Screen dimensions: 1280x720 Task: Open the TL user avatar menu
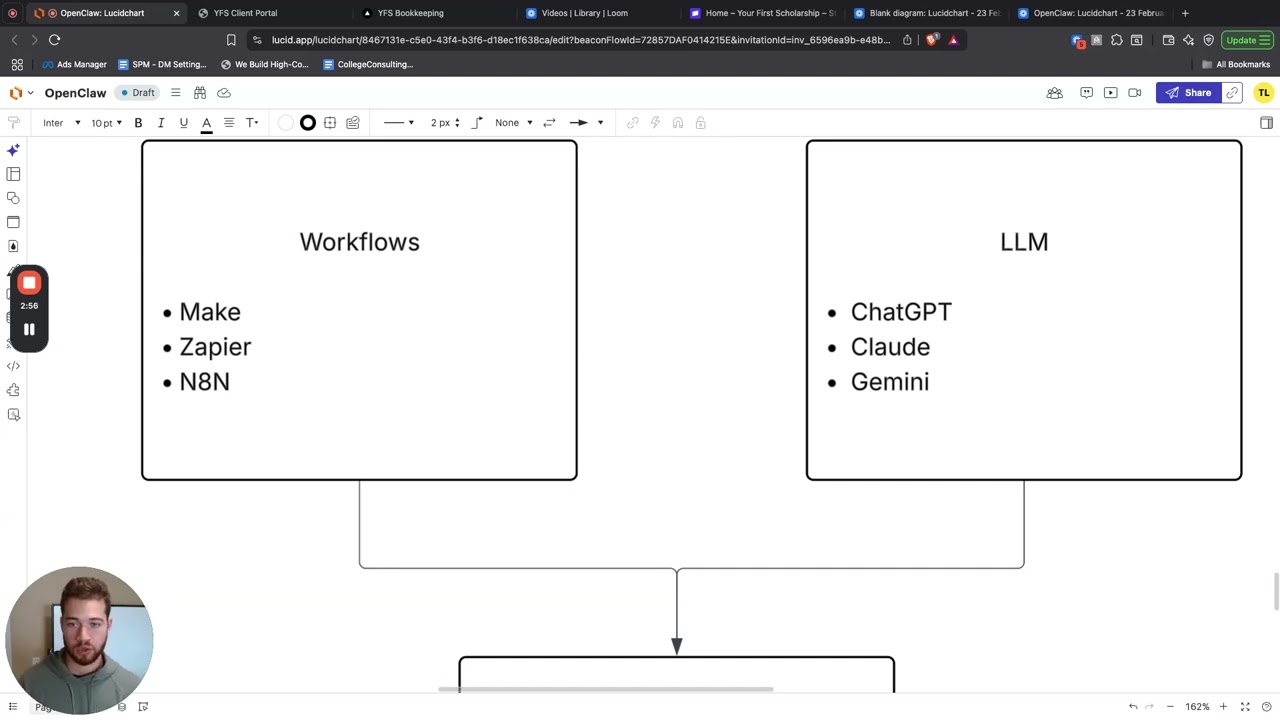pyautogui.click(x=1264, y=93)
